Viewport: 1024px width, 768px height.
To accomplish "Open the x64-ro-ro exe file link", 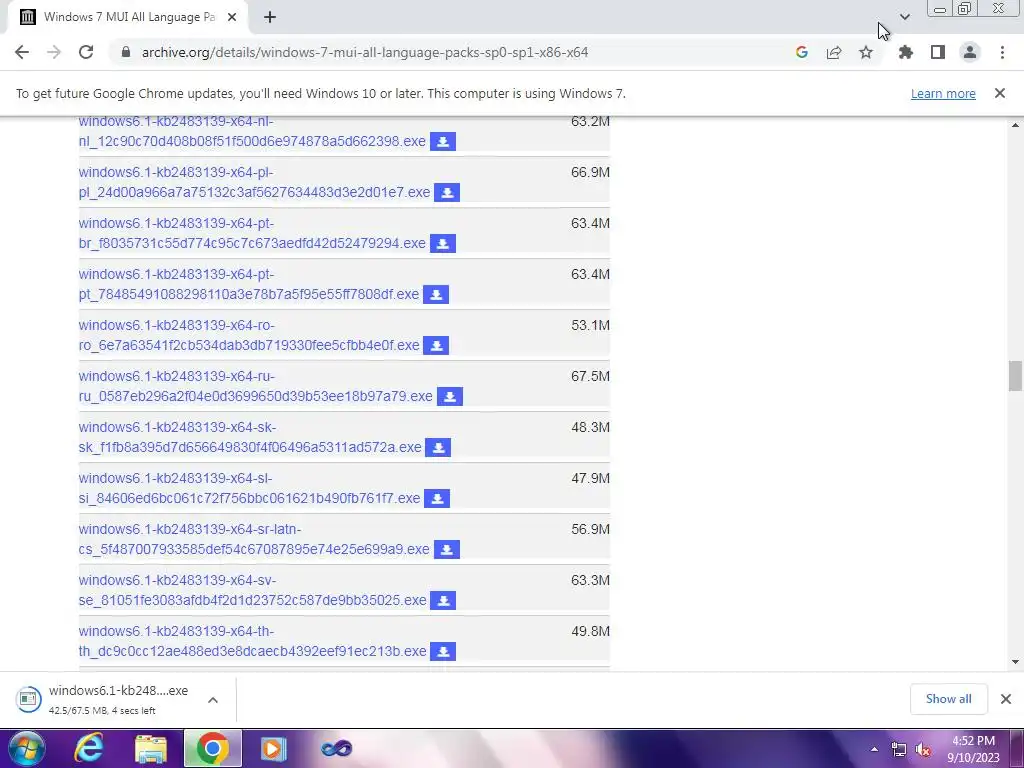I will 249,335.
